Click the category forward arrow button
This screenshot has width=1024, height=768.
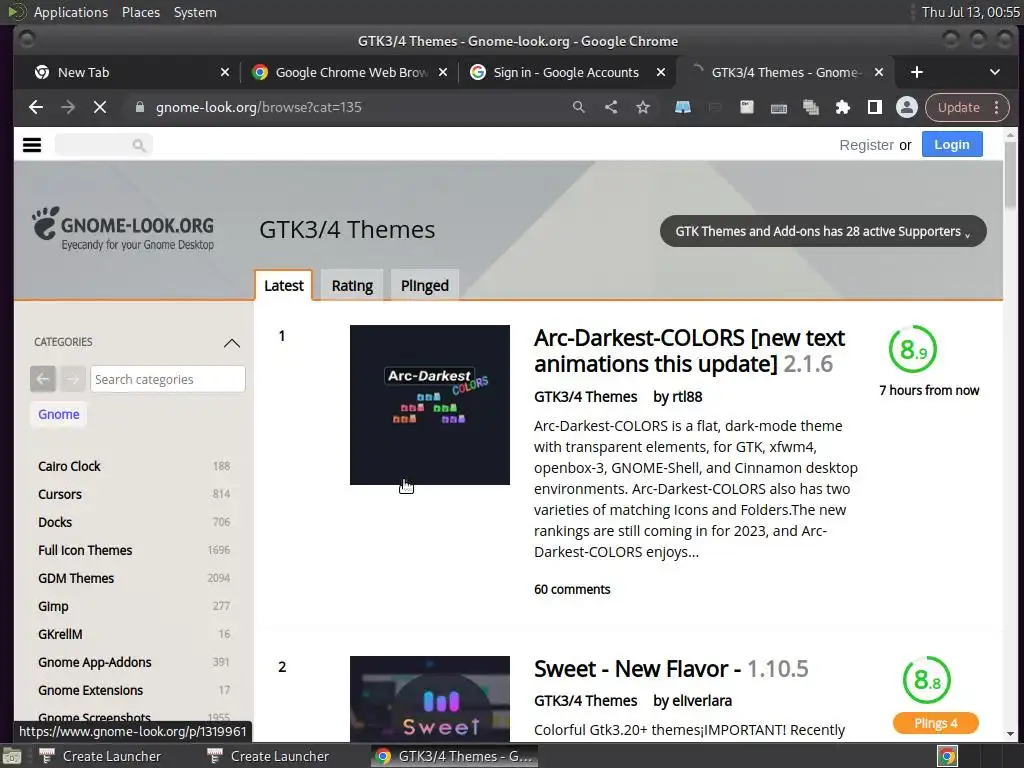pyautogui.click(x=72, y=379)
